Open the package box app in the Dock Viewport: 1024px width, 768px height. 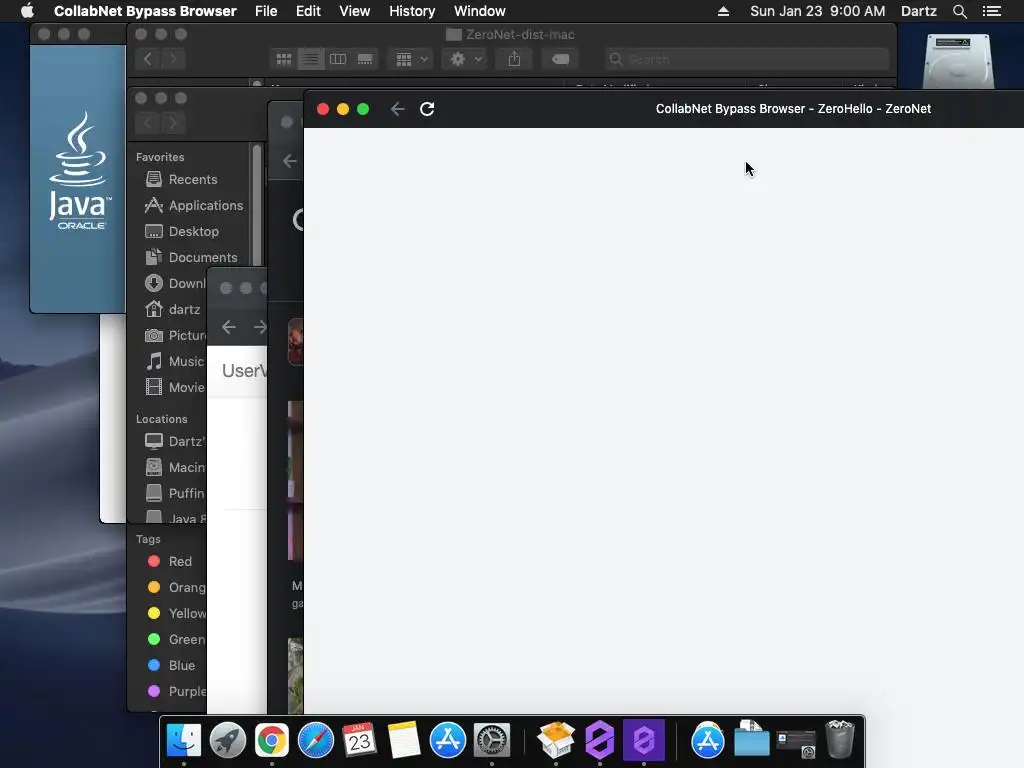point(556,741)
